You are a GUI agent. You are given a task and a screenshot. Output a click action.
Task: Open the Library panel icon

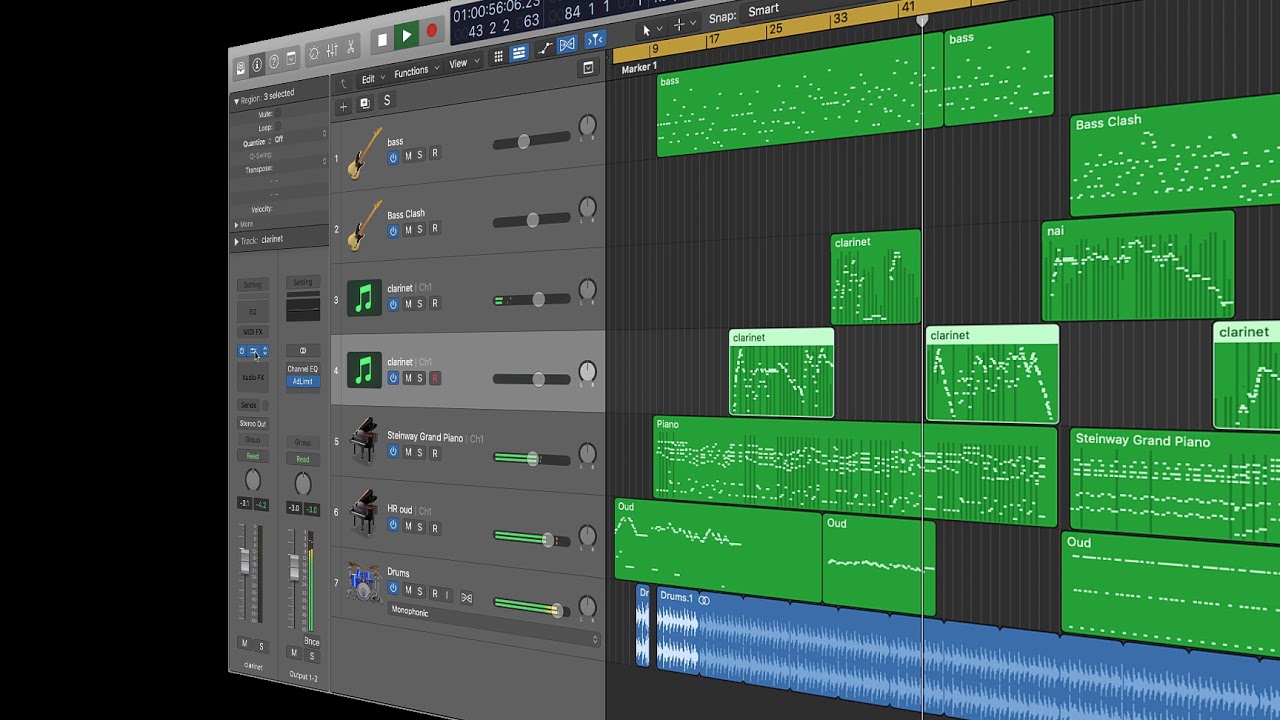point(240,68)
